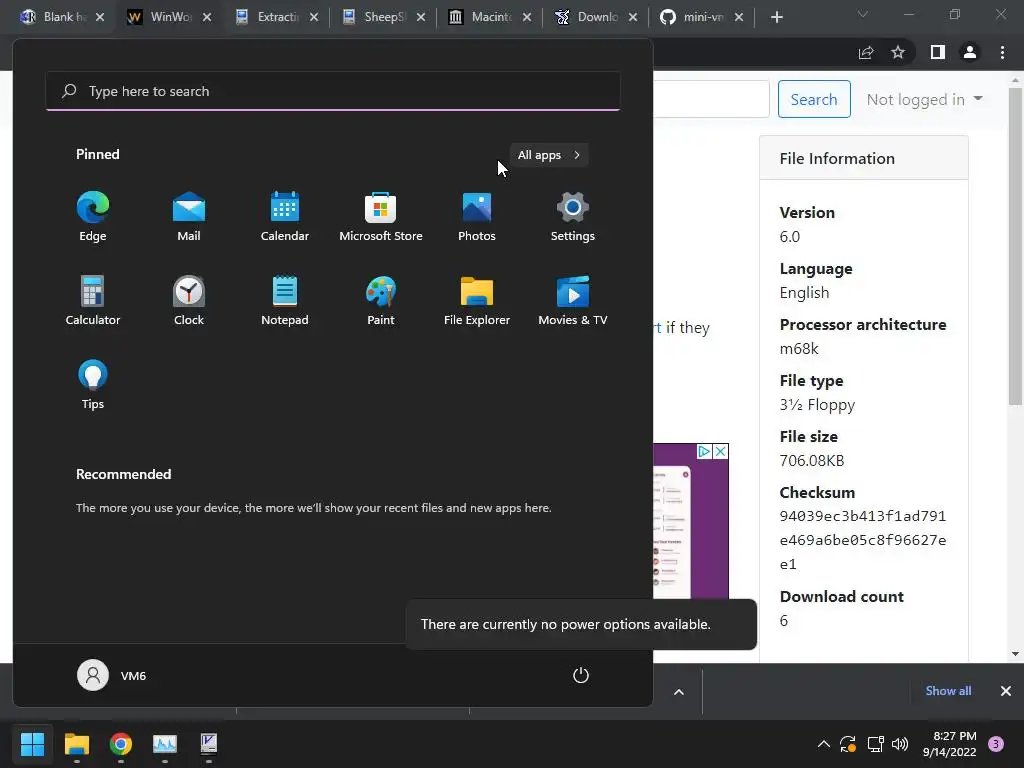
Task: Open the last taskbar application icon
Action: (x=209, y=744)
